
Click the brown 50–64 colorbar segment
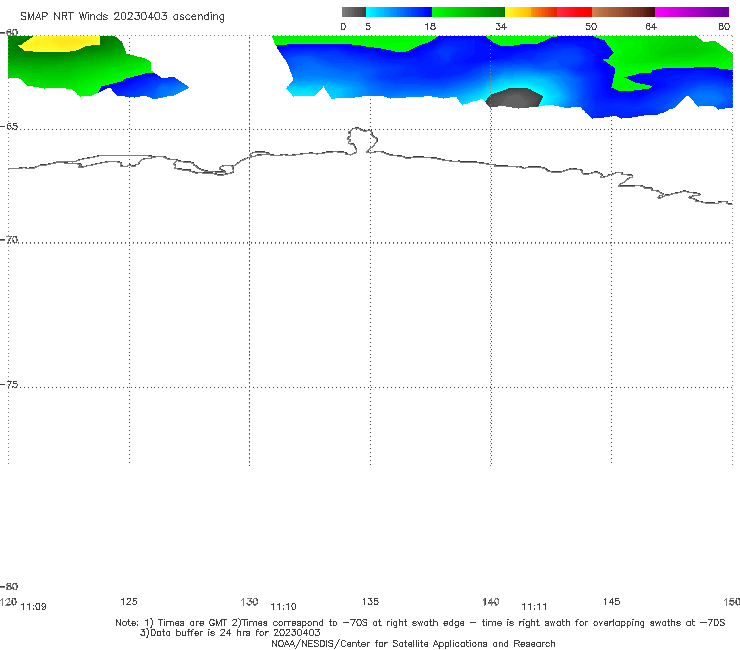pos(623,12)
